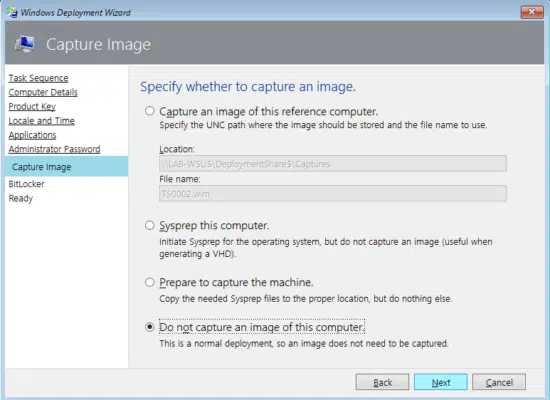The image size is (550, 400).
Task: Jump to the Locale and Time step
Action: (41, 121)
